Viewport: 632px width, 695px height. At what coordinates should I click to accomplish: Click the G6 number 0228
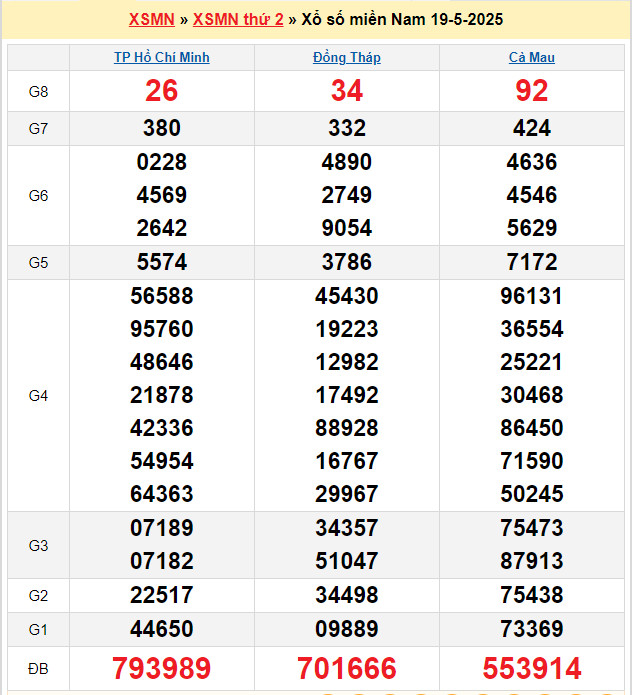162,162
